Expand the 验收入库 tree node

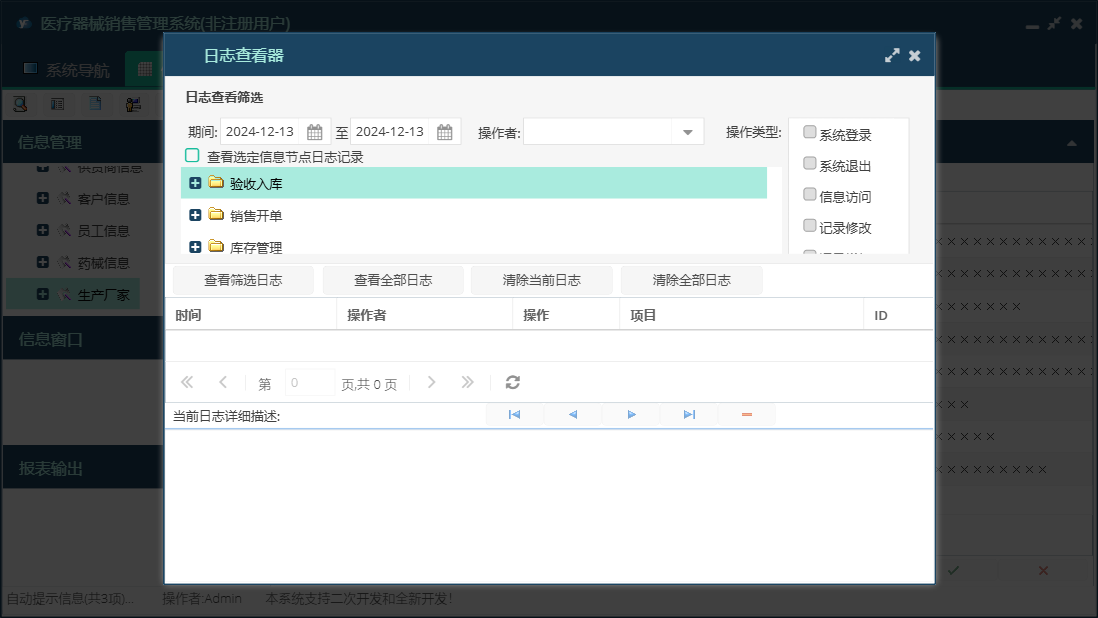coord(195,183)
